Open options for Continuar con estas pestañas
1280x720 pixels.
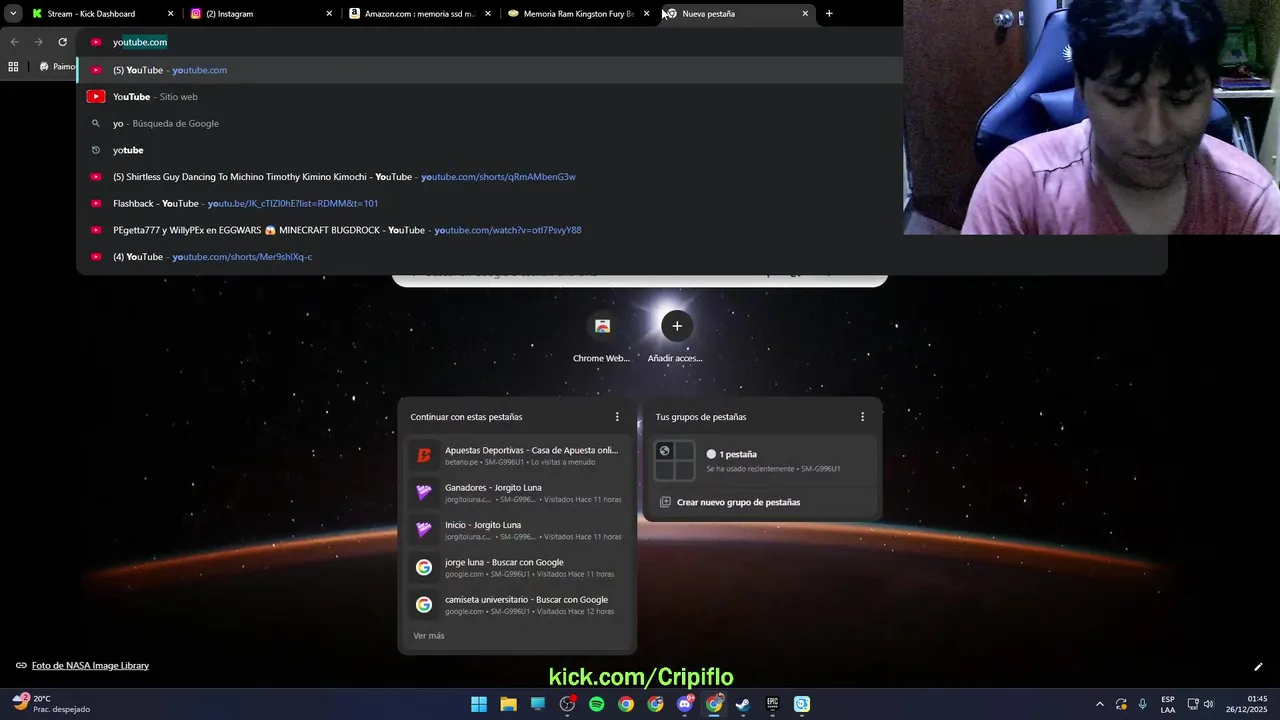click(x=617, y=417)
